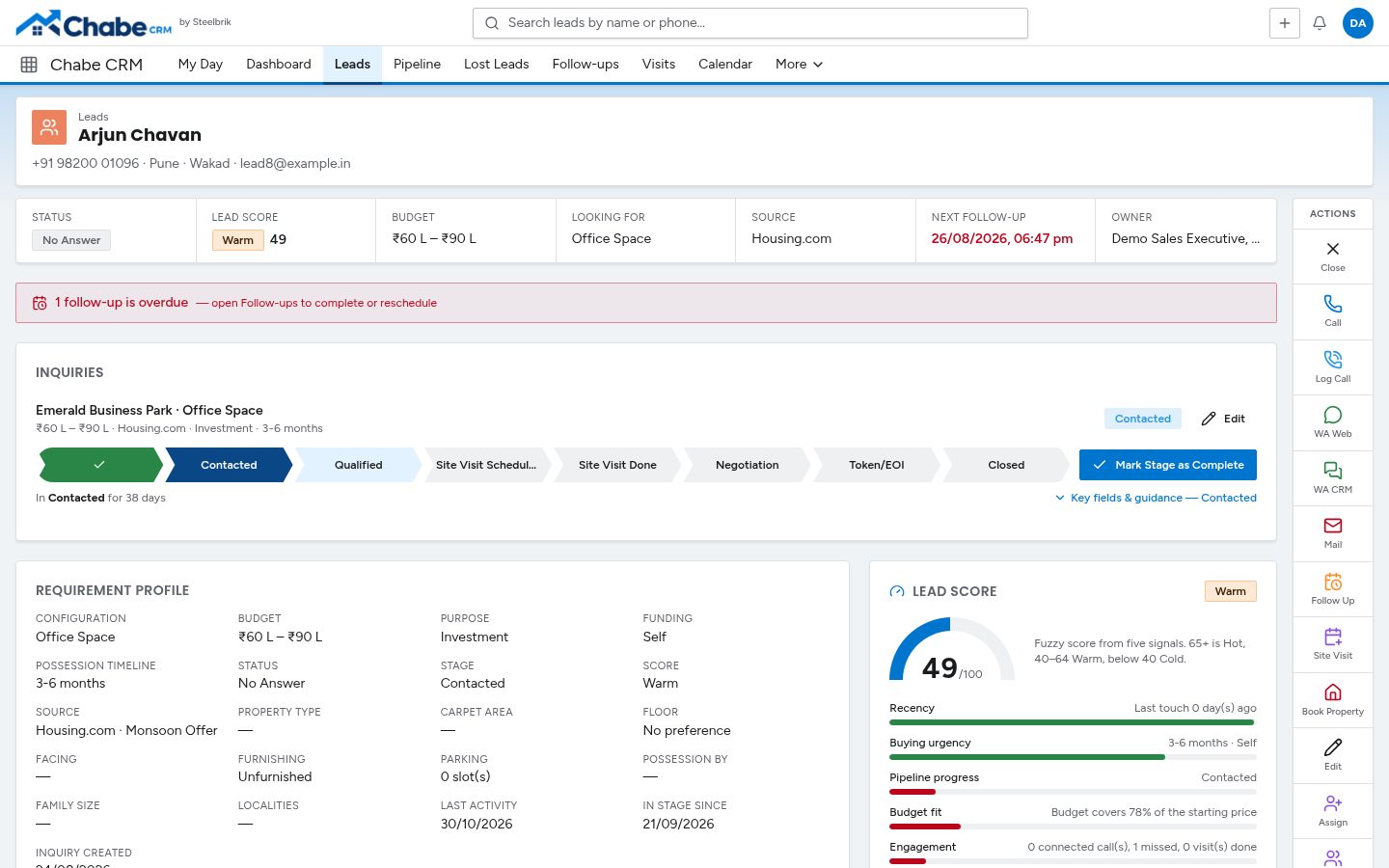
Task: Click the sidebar Edit pencil action
Action: [1333, 755]
